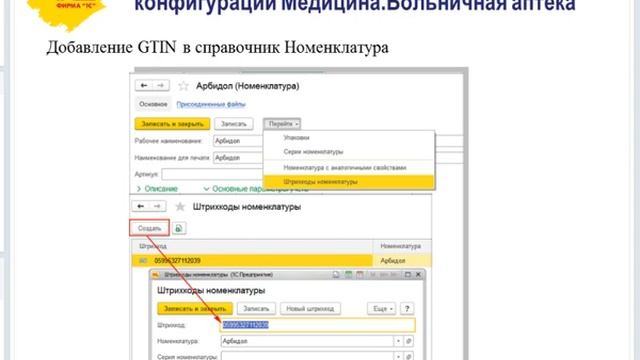Select Штрихкоды номенклатуры in the Перейти menu
Screen dimensions: 640x360
pyautogui.click(x=349, y=182)
